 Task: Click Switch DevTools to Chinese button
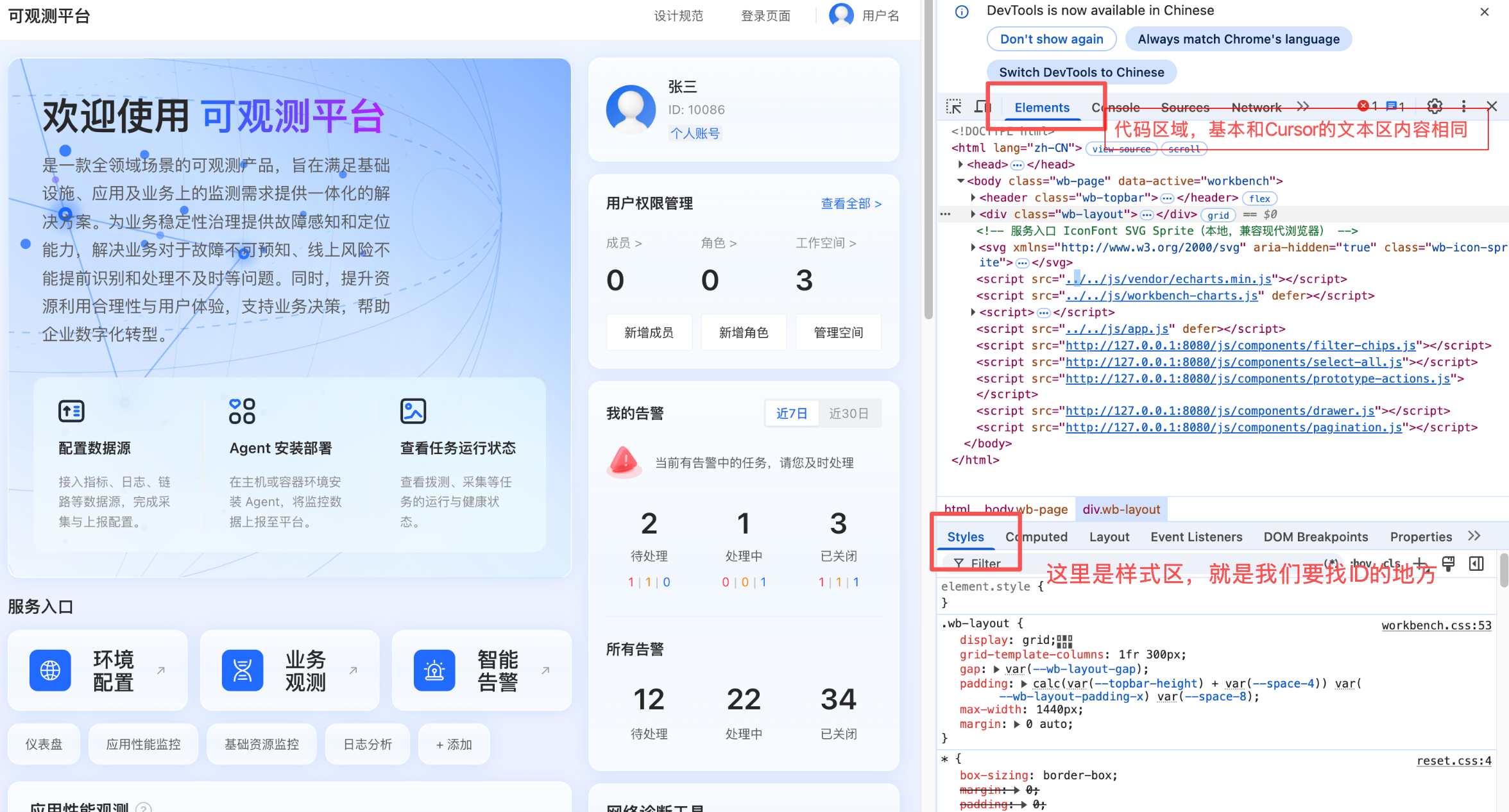coord(1082,72)
